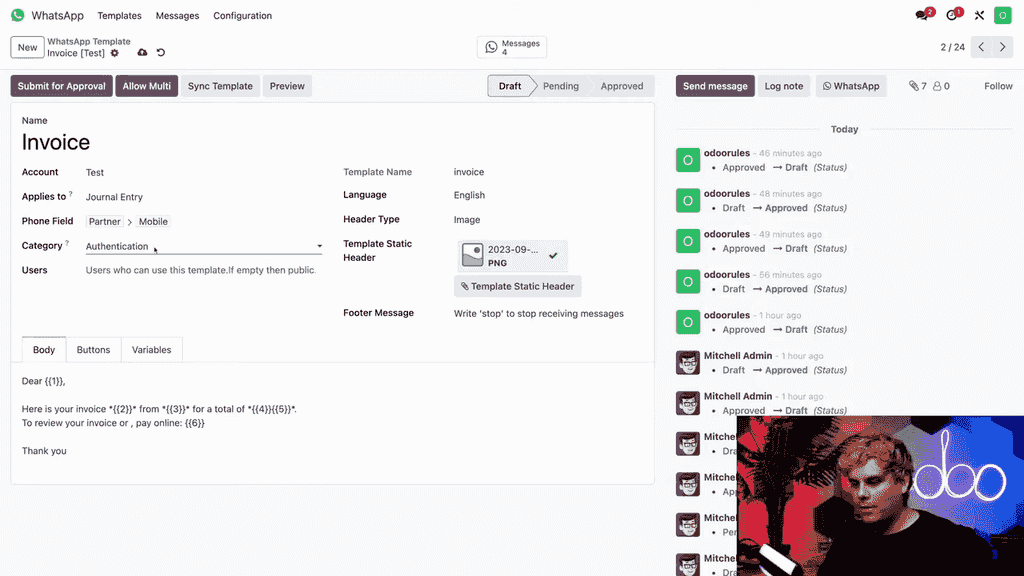The width and height of the screenshot is (1024, 576).
Task: Expand the Category dropdown arrow
Action: [319, 246]
